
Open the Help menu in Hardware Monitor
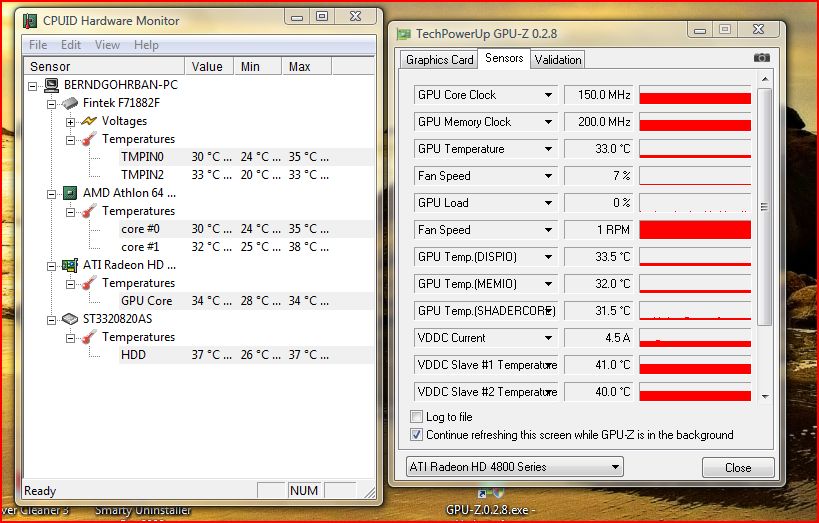pos(146,45)
